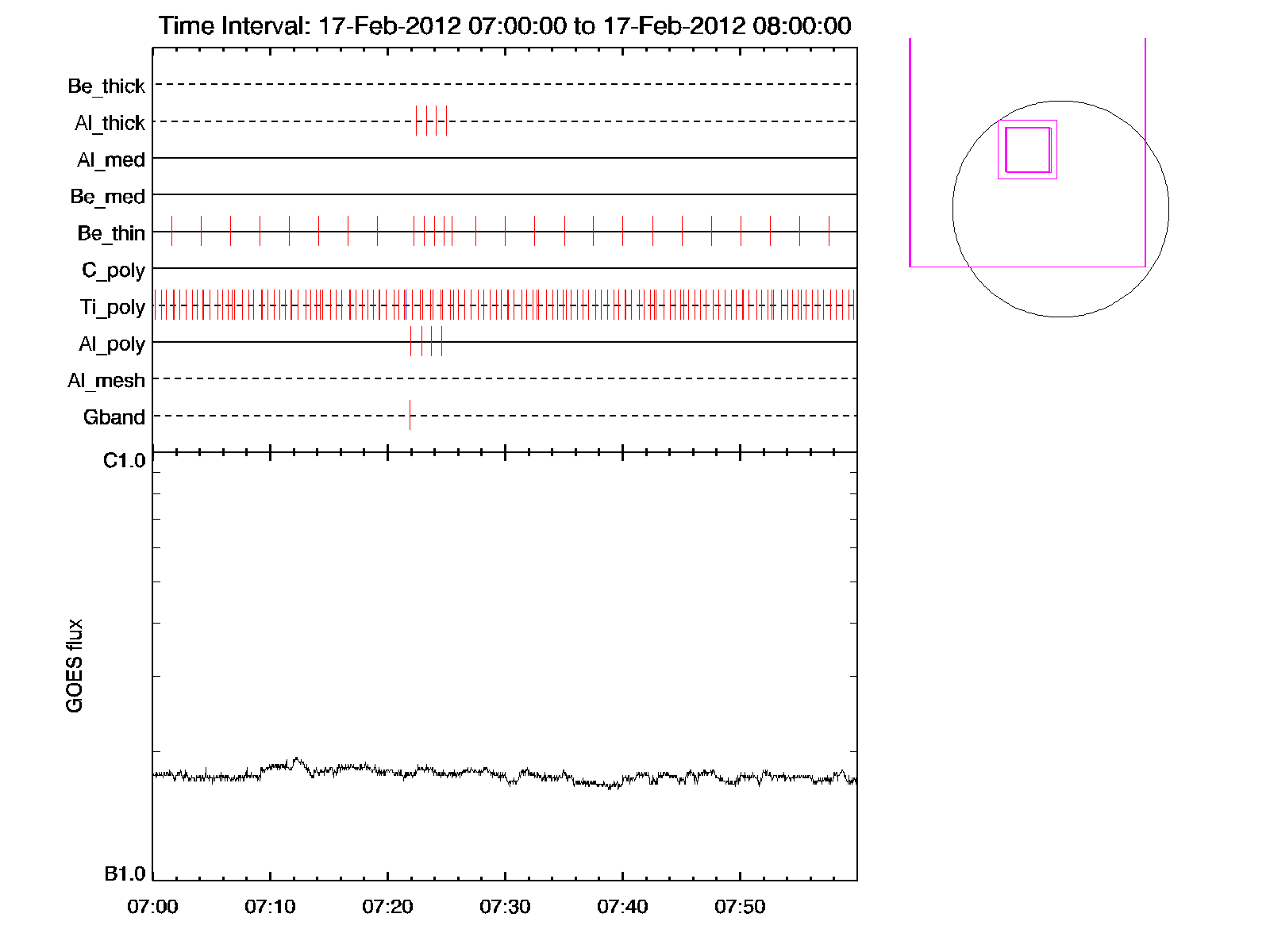Click the C_poly filter label
The height and width of the screenshot is (952, 1270).
[x=114, y=271]
